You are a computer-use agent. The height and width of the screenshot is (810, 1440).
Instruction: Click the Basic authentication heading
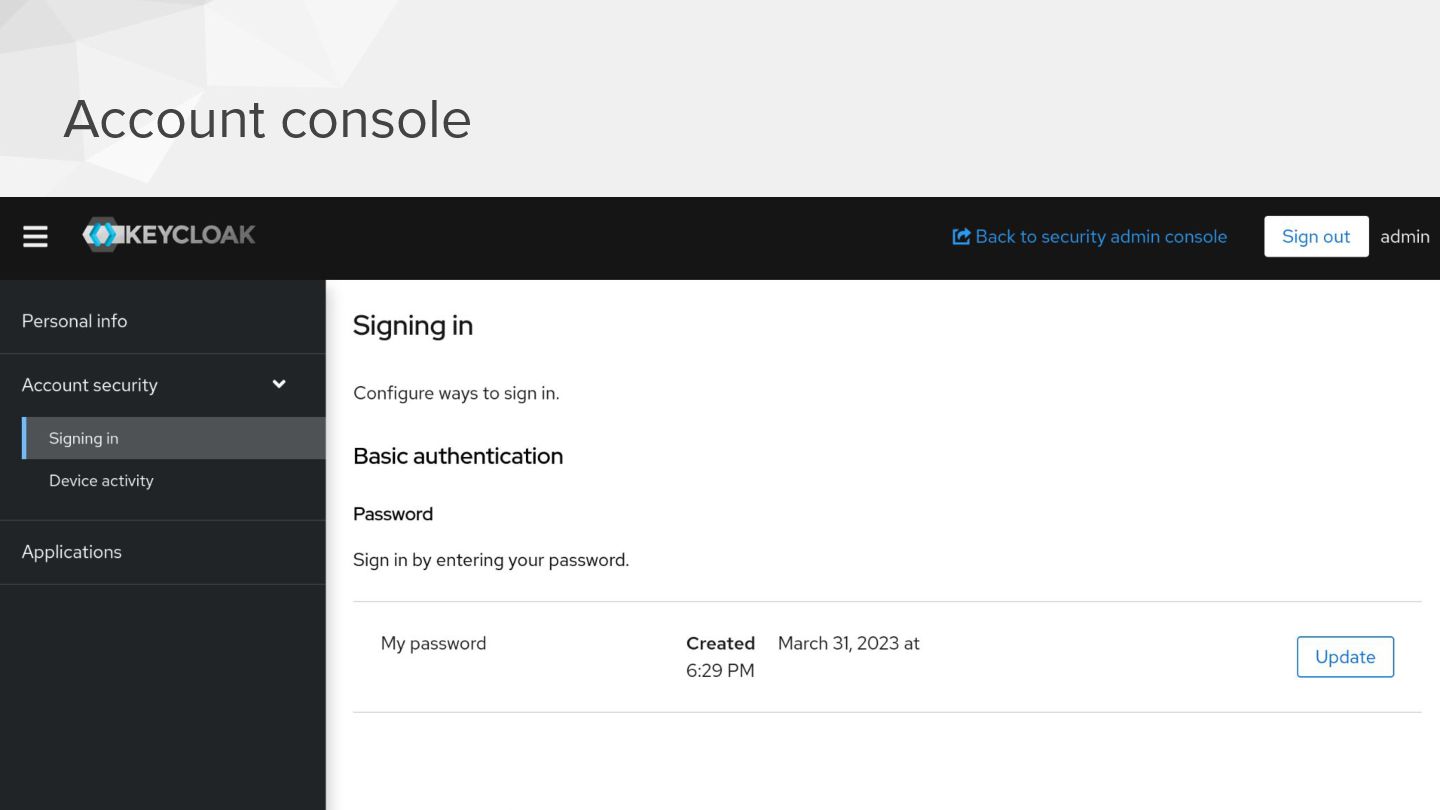coord(458,456)
